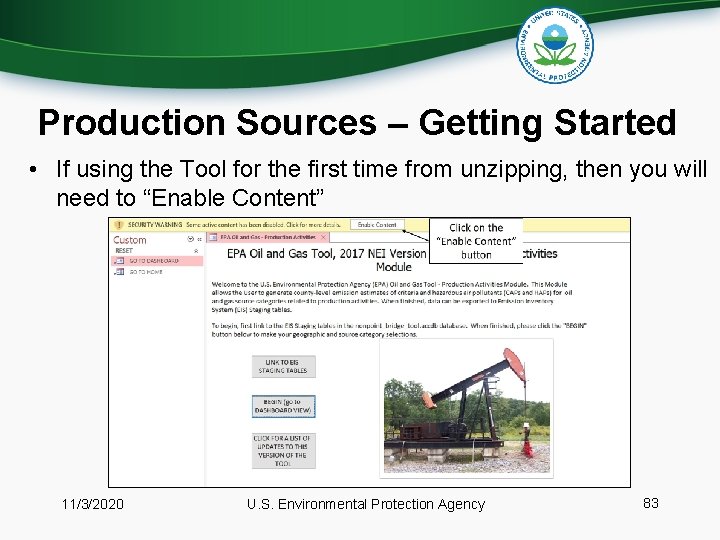Click the security warning shield icon
This screenshot has height=540, width=720.
point(119,225)
